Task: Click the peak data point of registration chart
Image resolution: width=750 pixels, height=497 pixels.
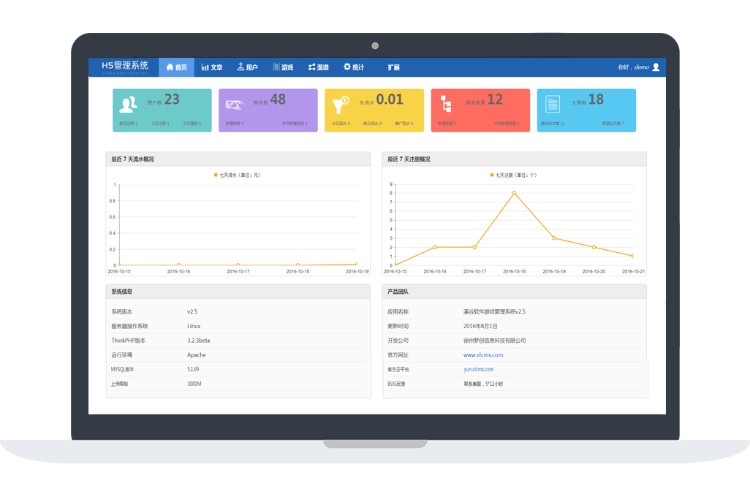Action: 515,193
